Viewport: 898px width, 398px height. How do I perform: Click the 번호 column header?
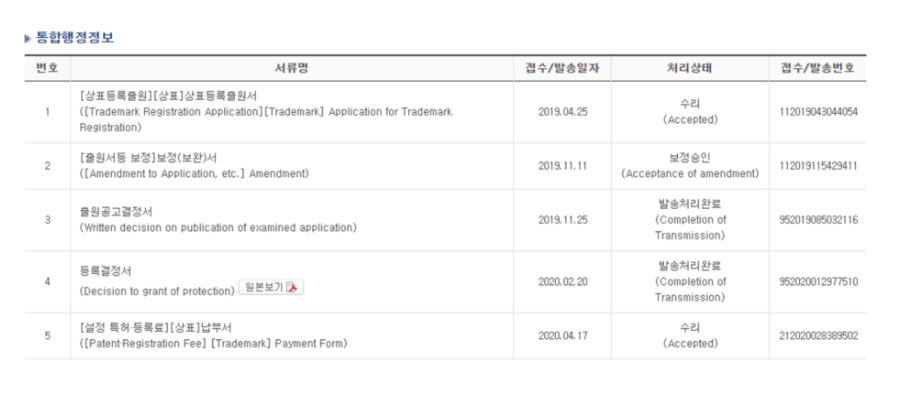coord(47,69)
